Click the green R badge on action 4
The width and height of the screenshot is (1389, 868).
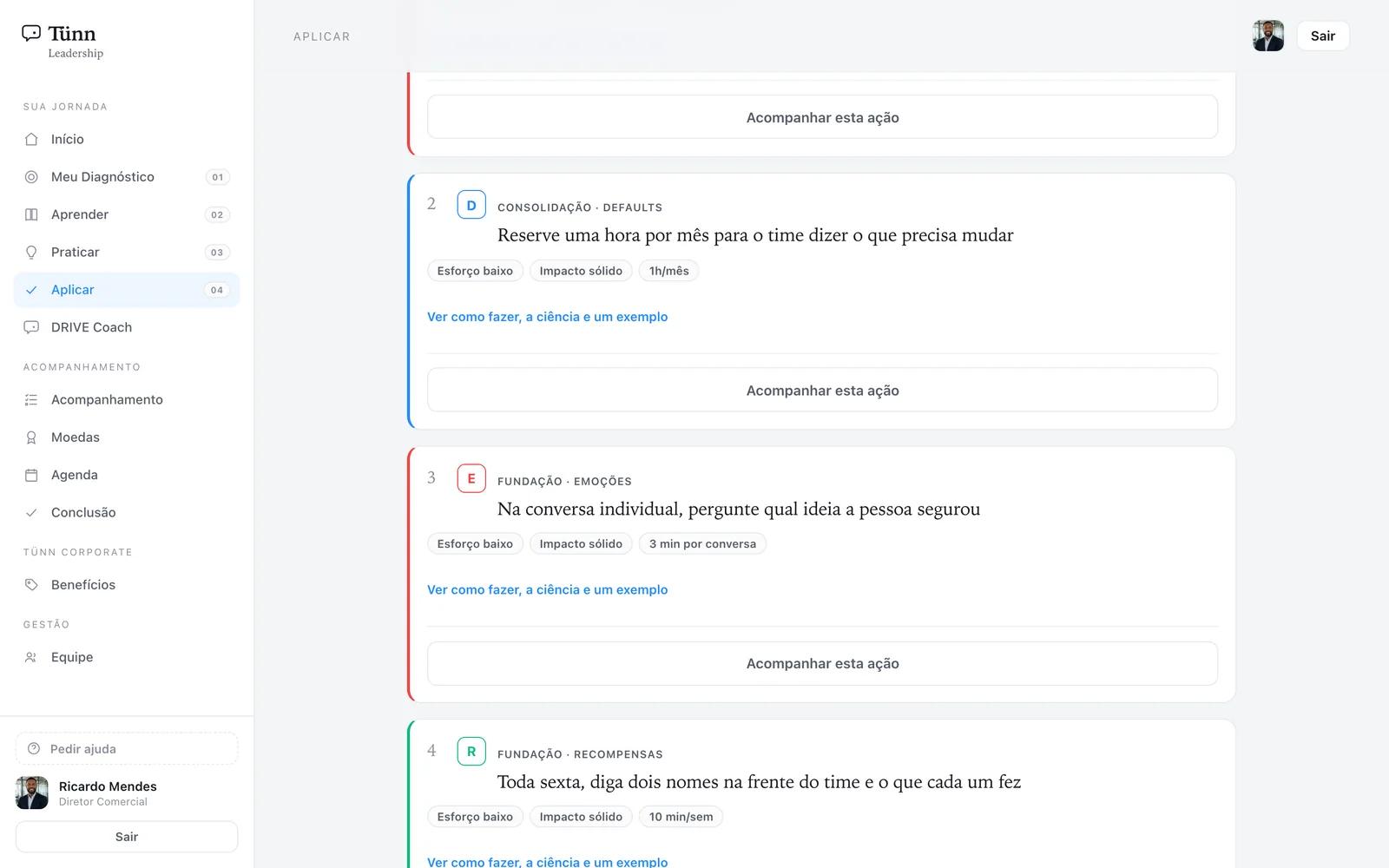(x=471, y=752)
